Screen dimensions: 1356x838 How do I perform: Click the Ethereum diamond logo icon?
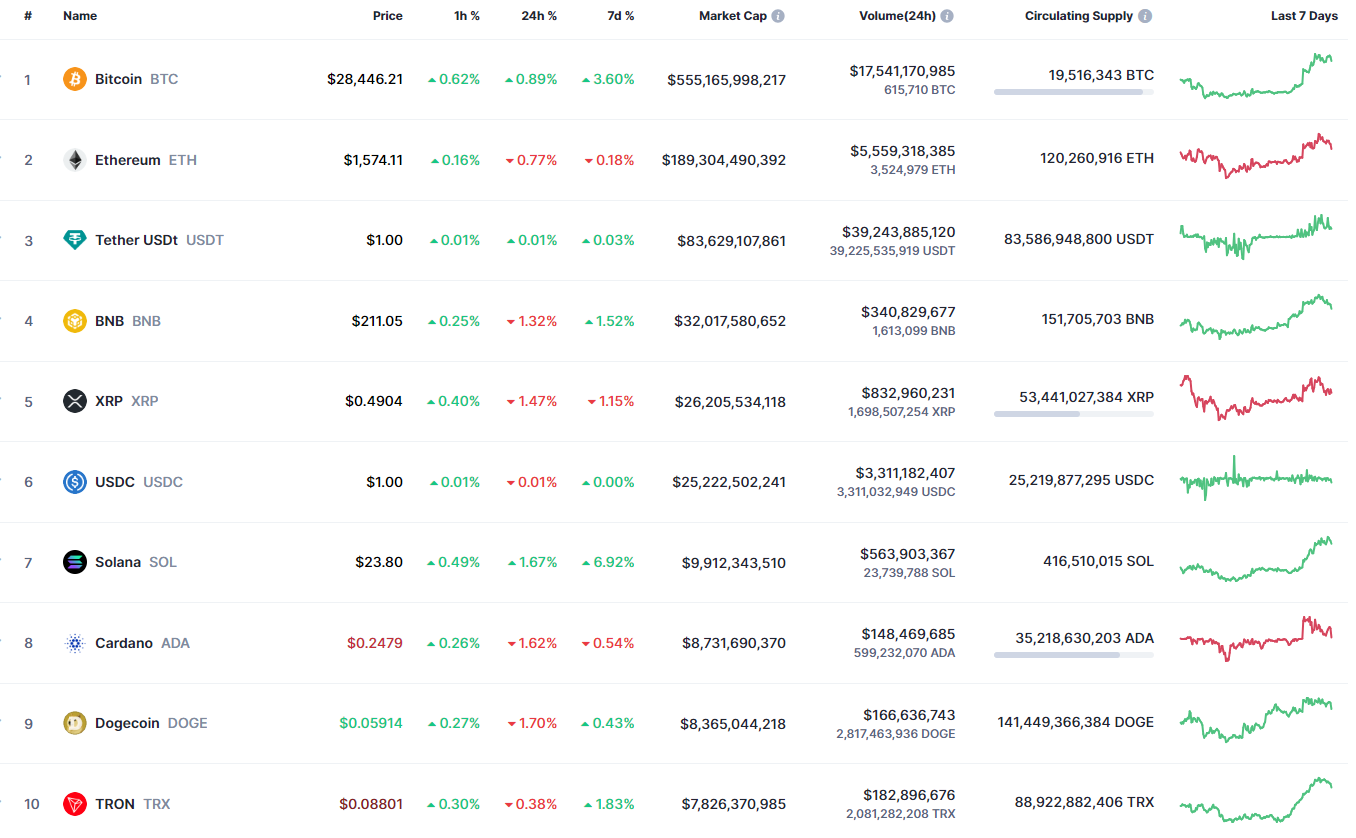75,160
